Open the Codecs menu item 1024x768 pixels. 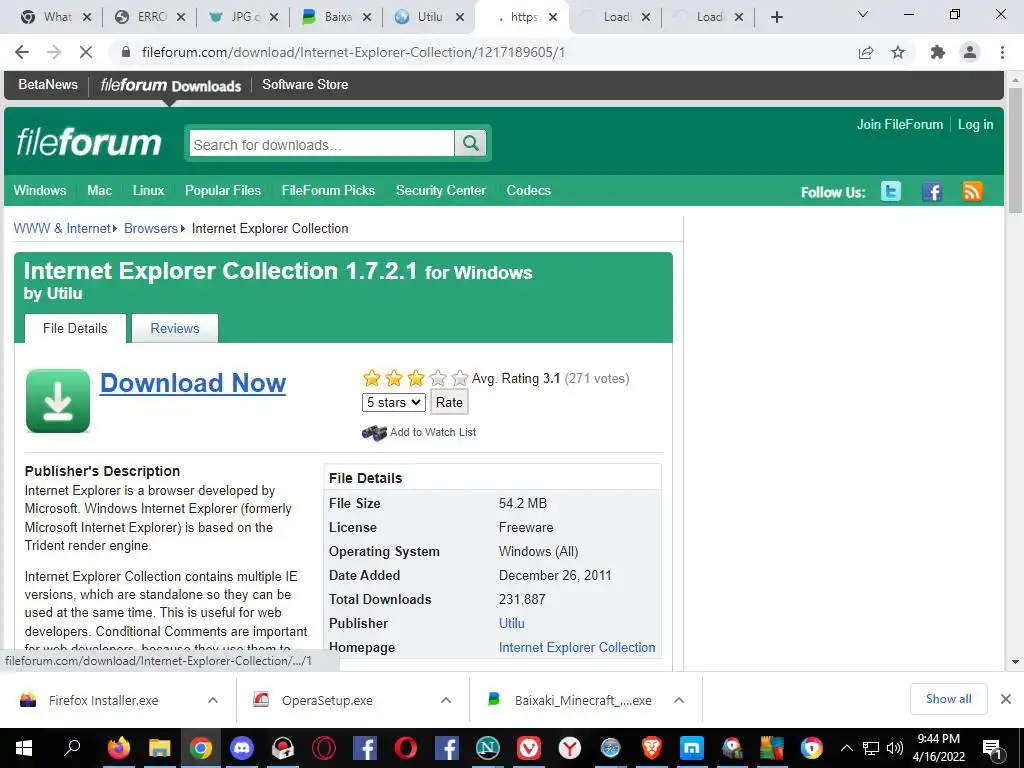click(528, 191)
